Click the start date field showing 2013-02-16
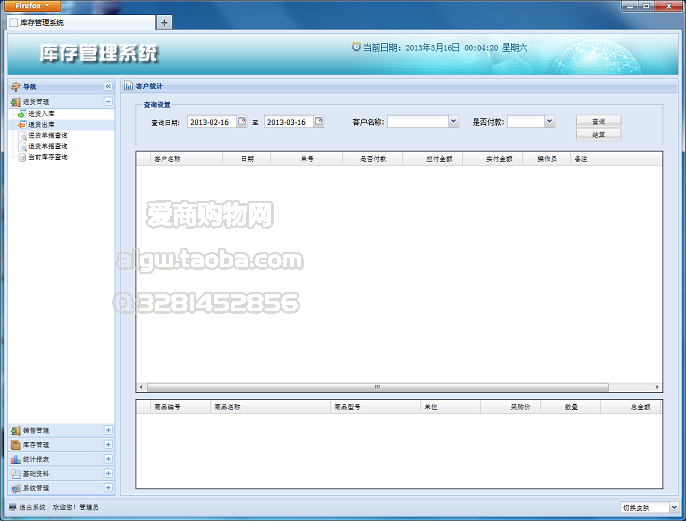 click(x=212, y=122)
